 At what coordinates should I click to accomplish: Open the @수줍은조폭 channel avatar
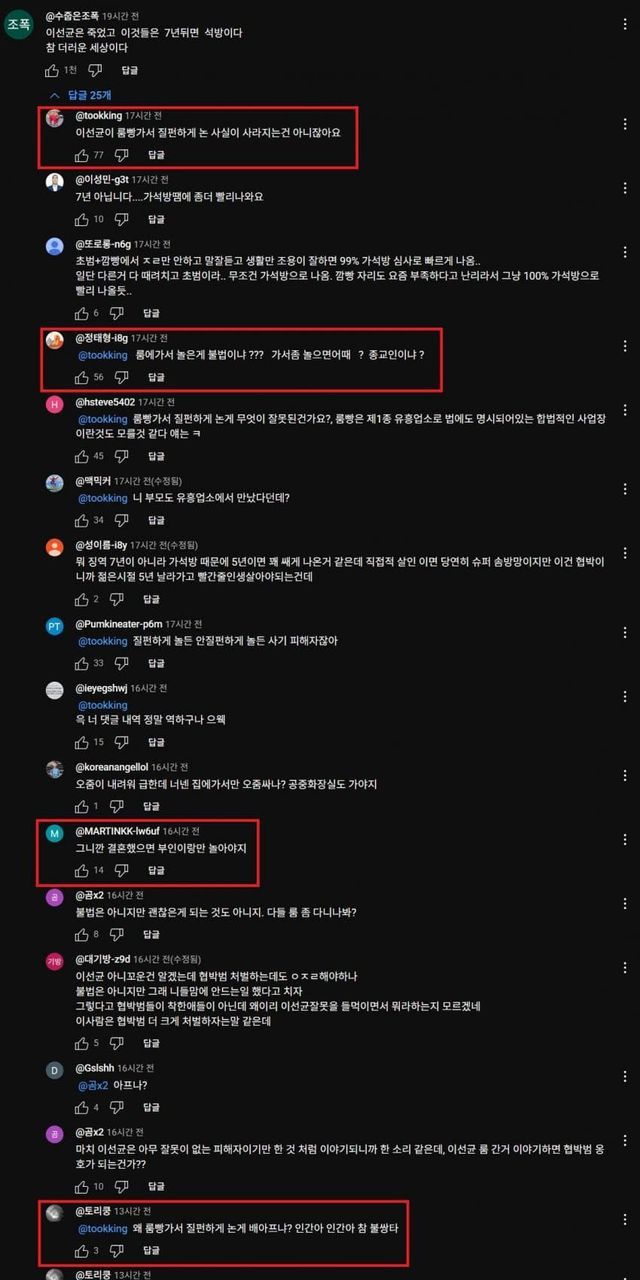coord(19,26)
